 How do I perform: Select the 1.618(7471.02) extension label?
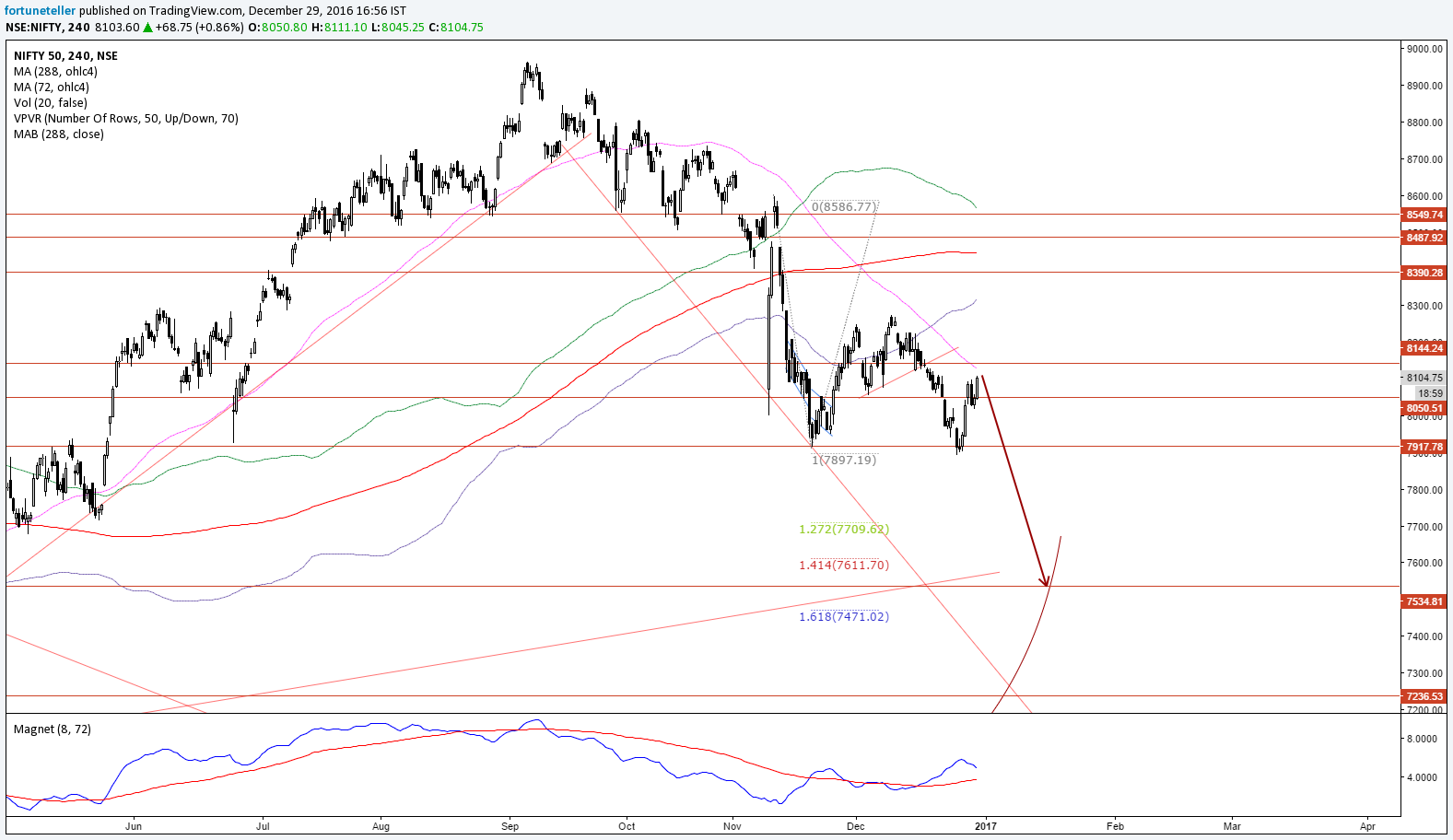point(844,617)
